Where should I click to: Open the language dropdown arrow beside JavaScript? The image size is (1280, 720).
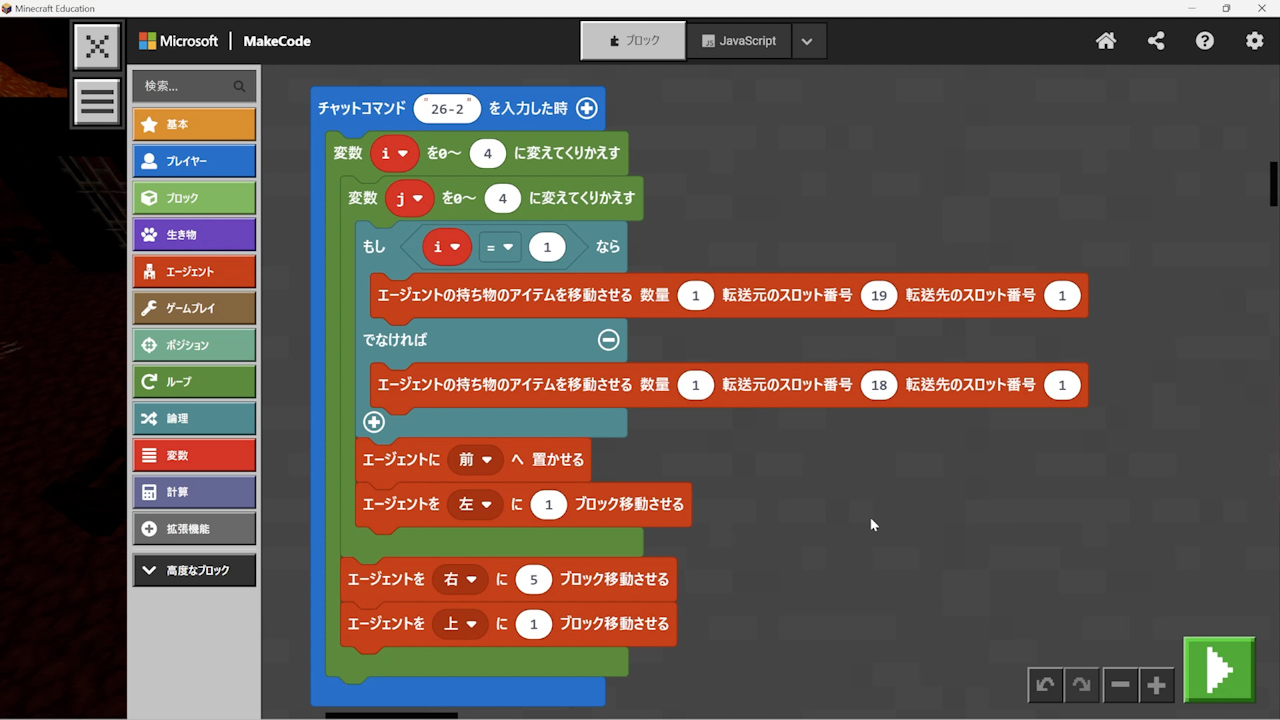pyautogui.click(x=807, y=41)
